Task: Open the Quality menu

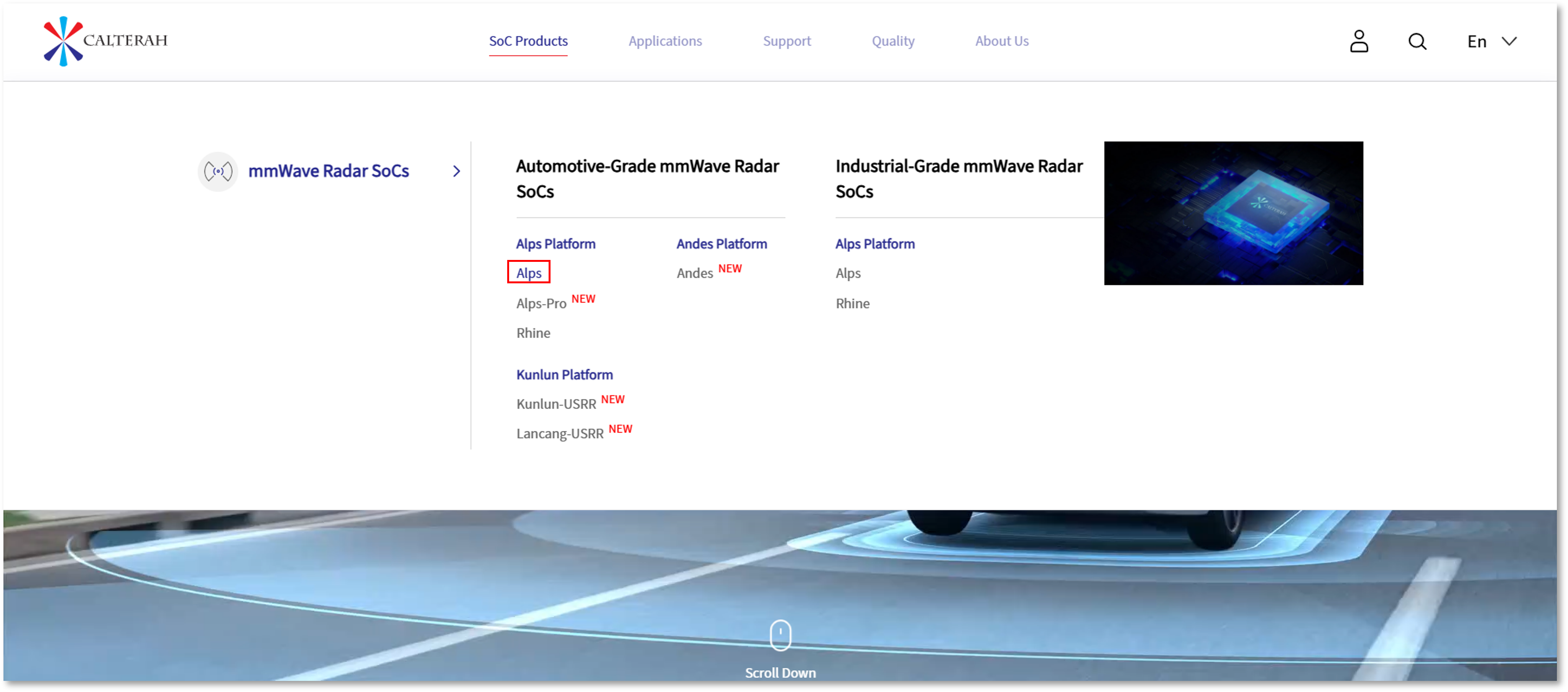Action: (892, 41)
